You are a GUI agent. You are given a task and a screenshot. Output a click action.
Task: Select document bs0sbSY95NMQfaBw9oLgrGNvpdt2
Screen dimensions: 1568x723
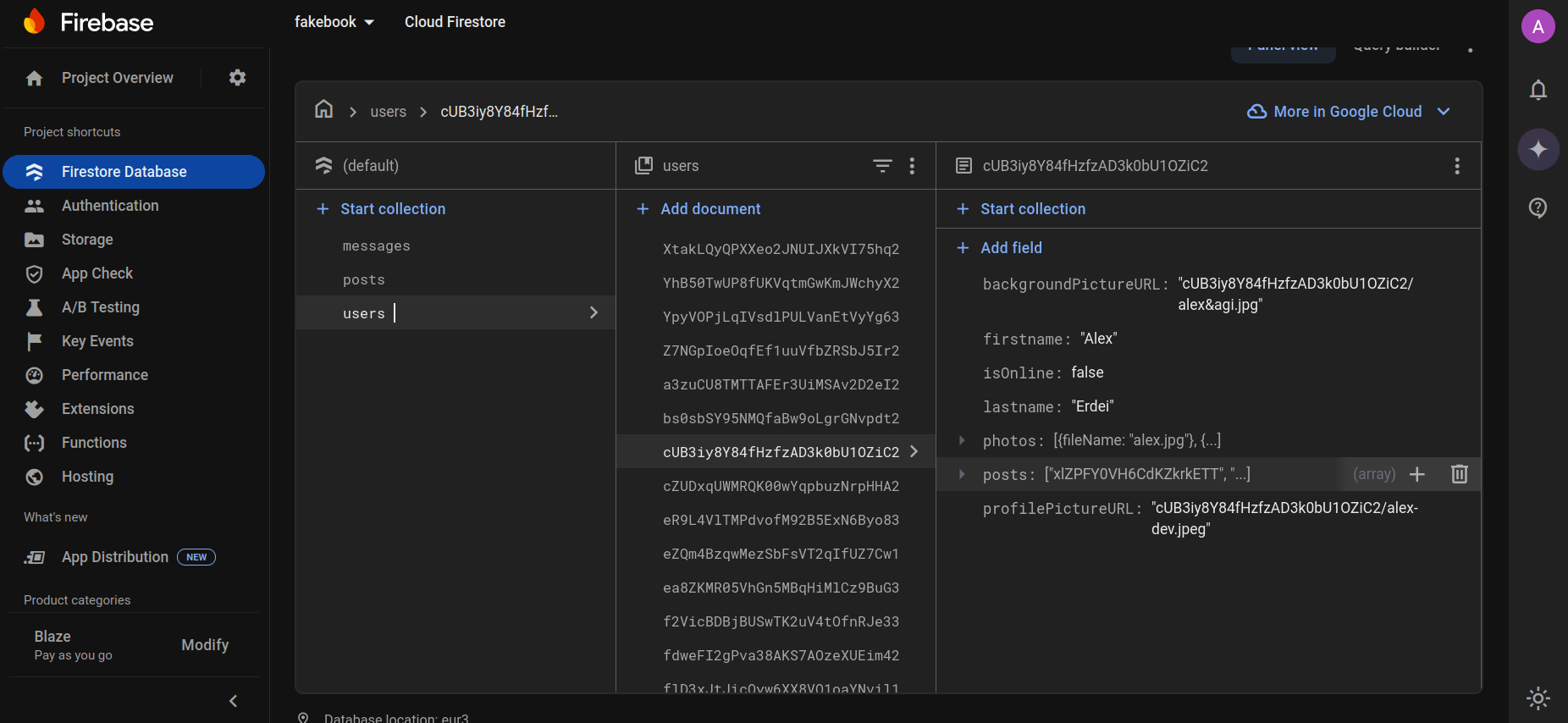(x=781, y=418)
